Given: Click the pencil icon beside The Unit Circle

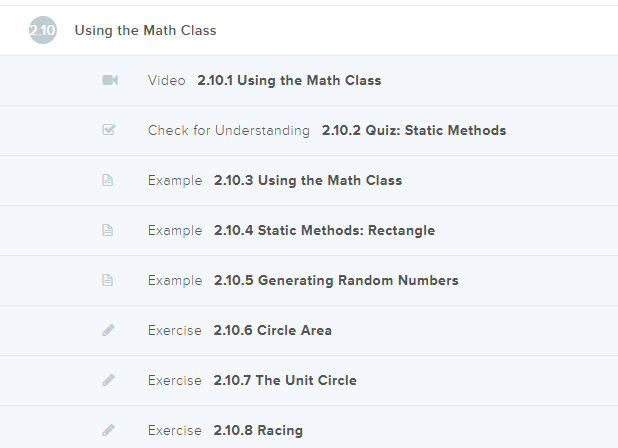Looking at the screenshot, I should tap(109, 380).
